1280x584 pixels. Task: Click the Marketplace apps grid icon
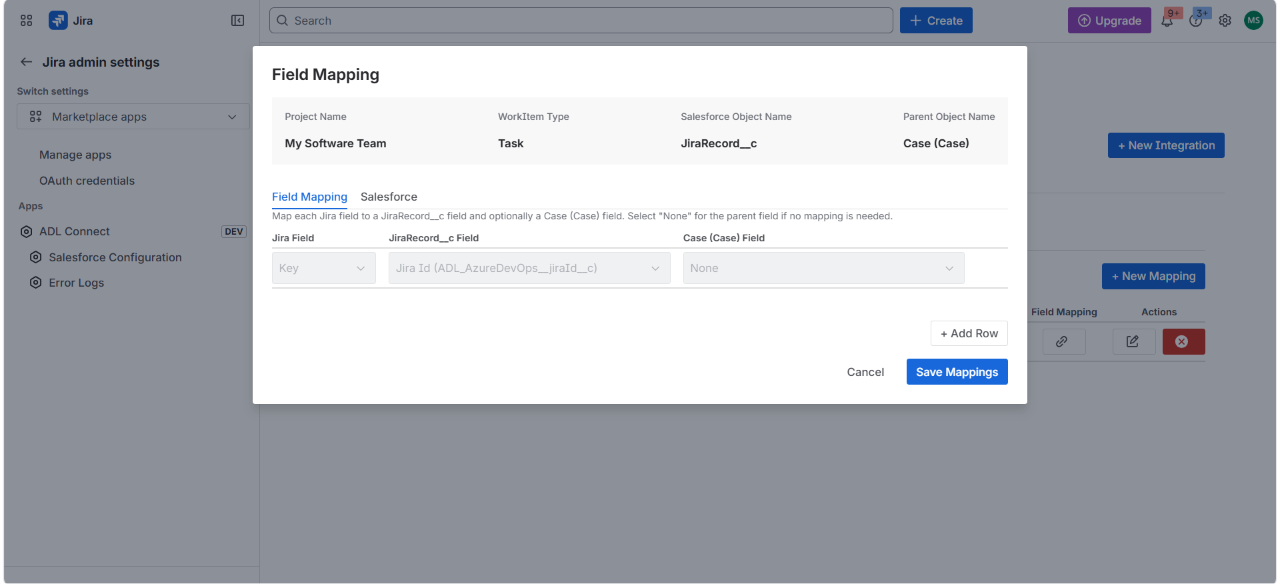point(36,117)
